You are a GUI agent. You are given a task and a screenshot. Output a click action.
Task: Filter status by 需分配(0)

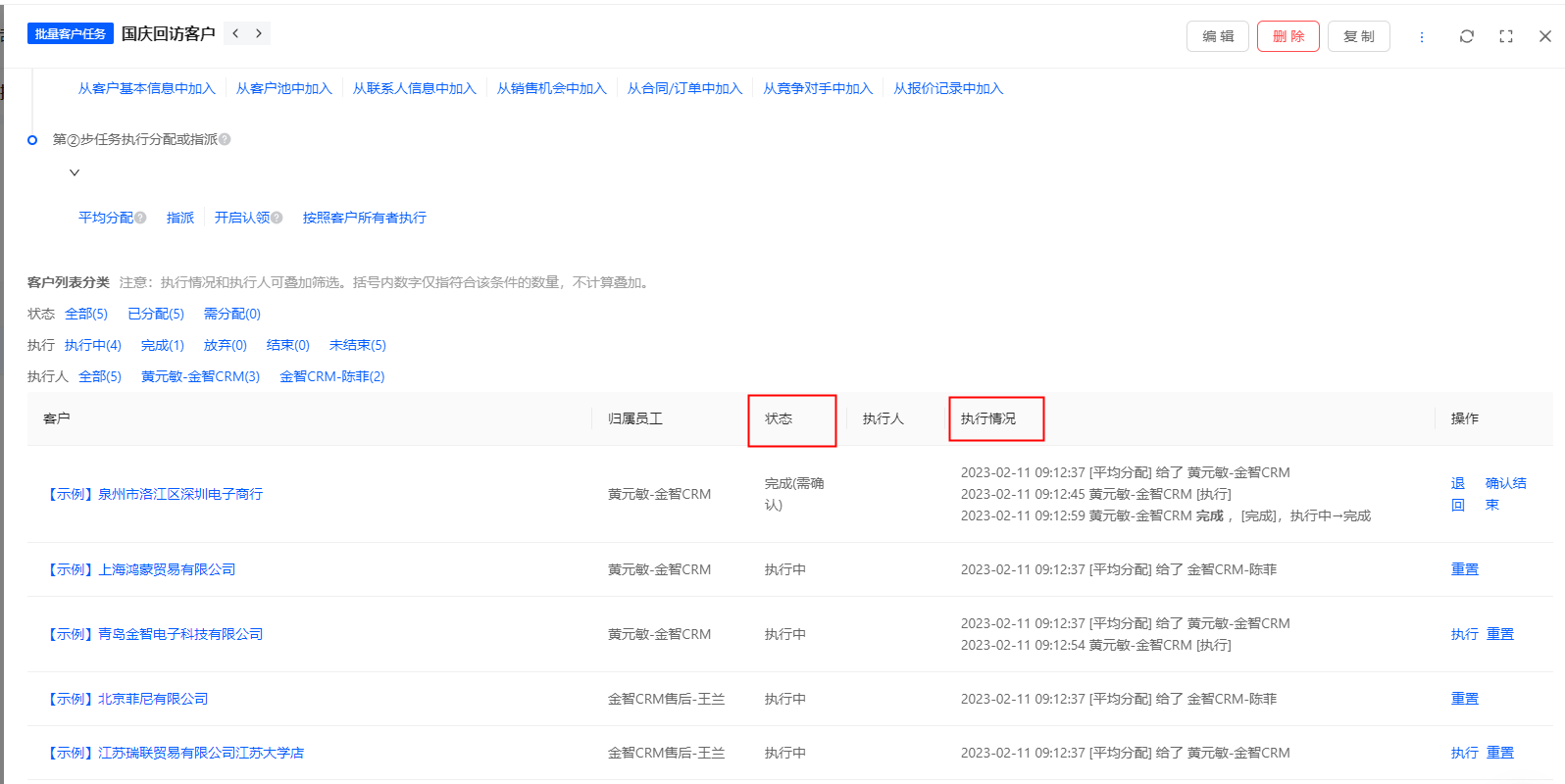point(232,314)
